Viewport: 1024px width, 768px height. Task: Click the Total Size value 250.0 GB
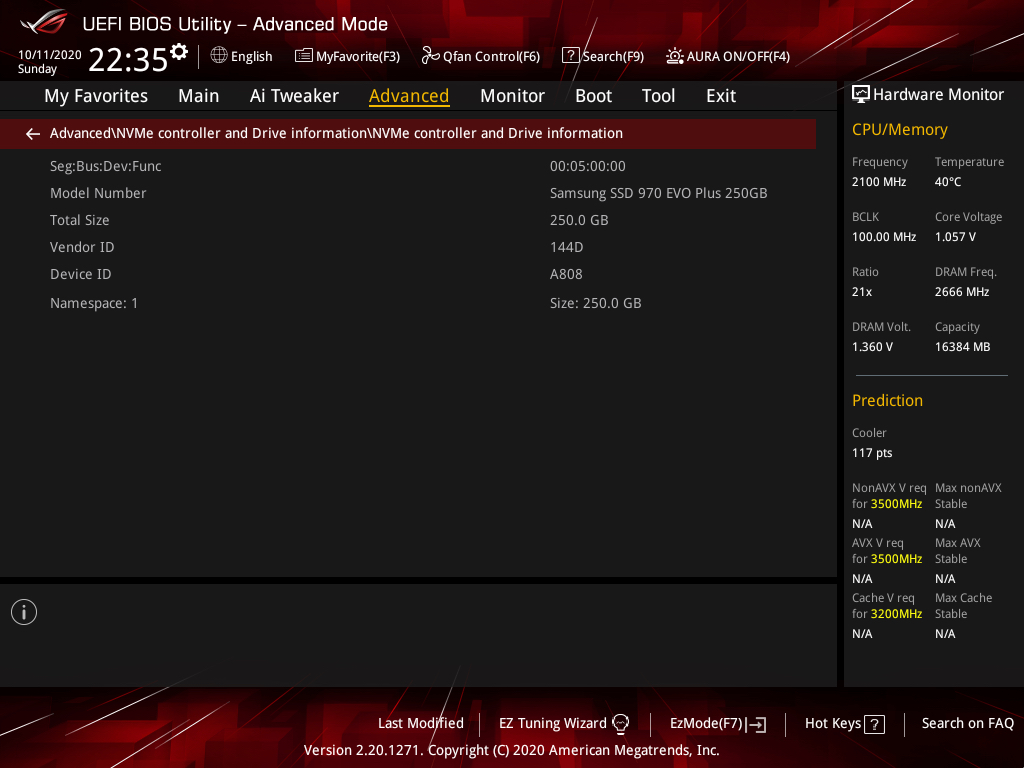pos(579,220)
